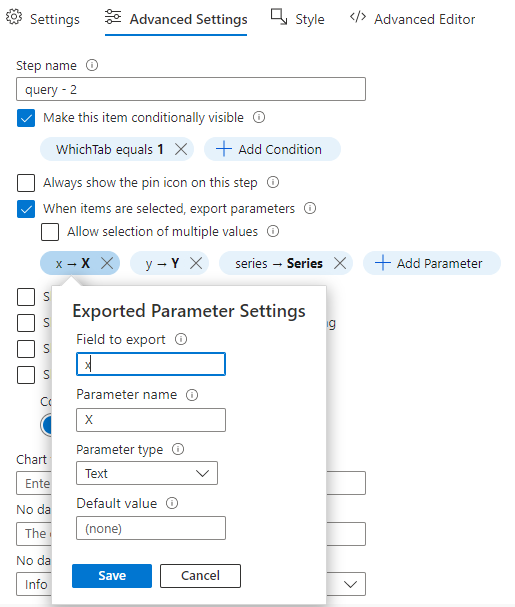Click info icon next to Step name
This screenshot has height=607, width=515.
coord(92,65)
